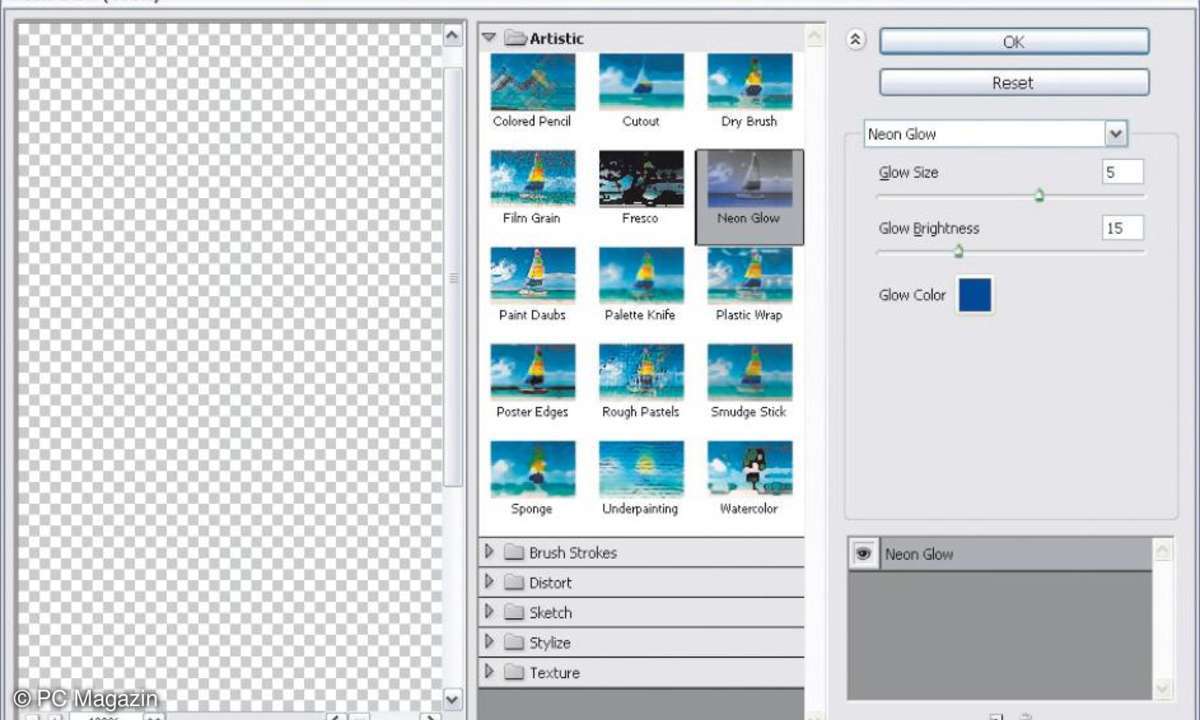
Task: Click preview scrollbar up arrow
Action: 452,35
